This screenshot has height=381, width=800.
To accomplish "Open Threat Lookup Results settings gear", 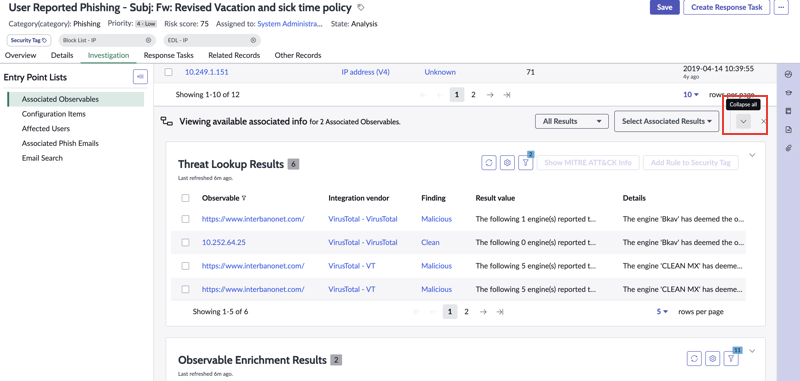I will tap(507, 163).
